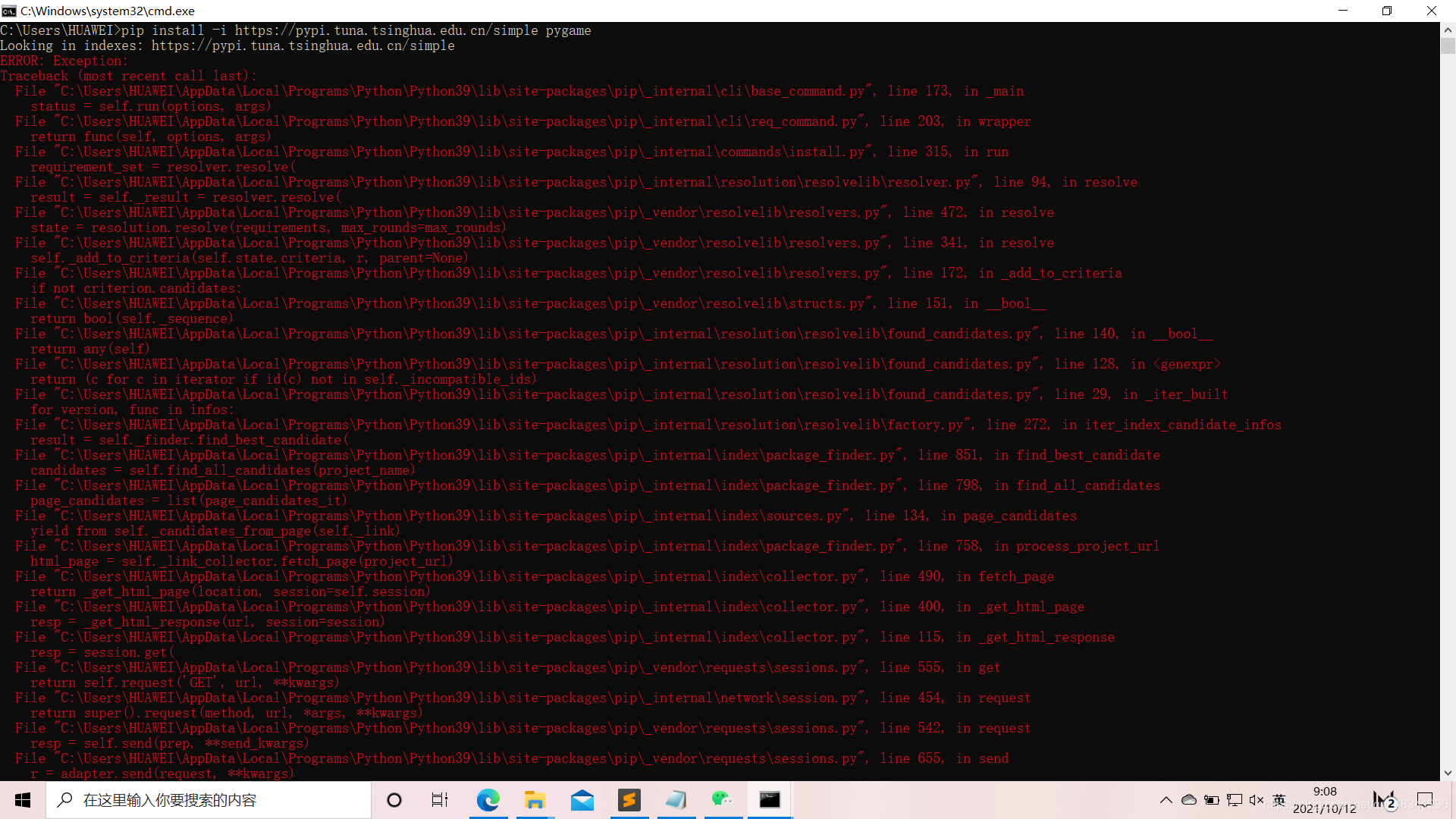The height and width of the screenshot is (819, 1456).
Task: Click the muted volume tray icon
Action: point(1257,800)
